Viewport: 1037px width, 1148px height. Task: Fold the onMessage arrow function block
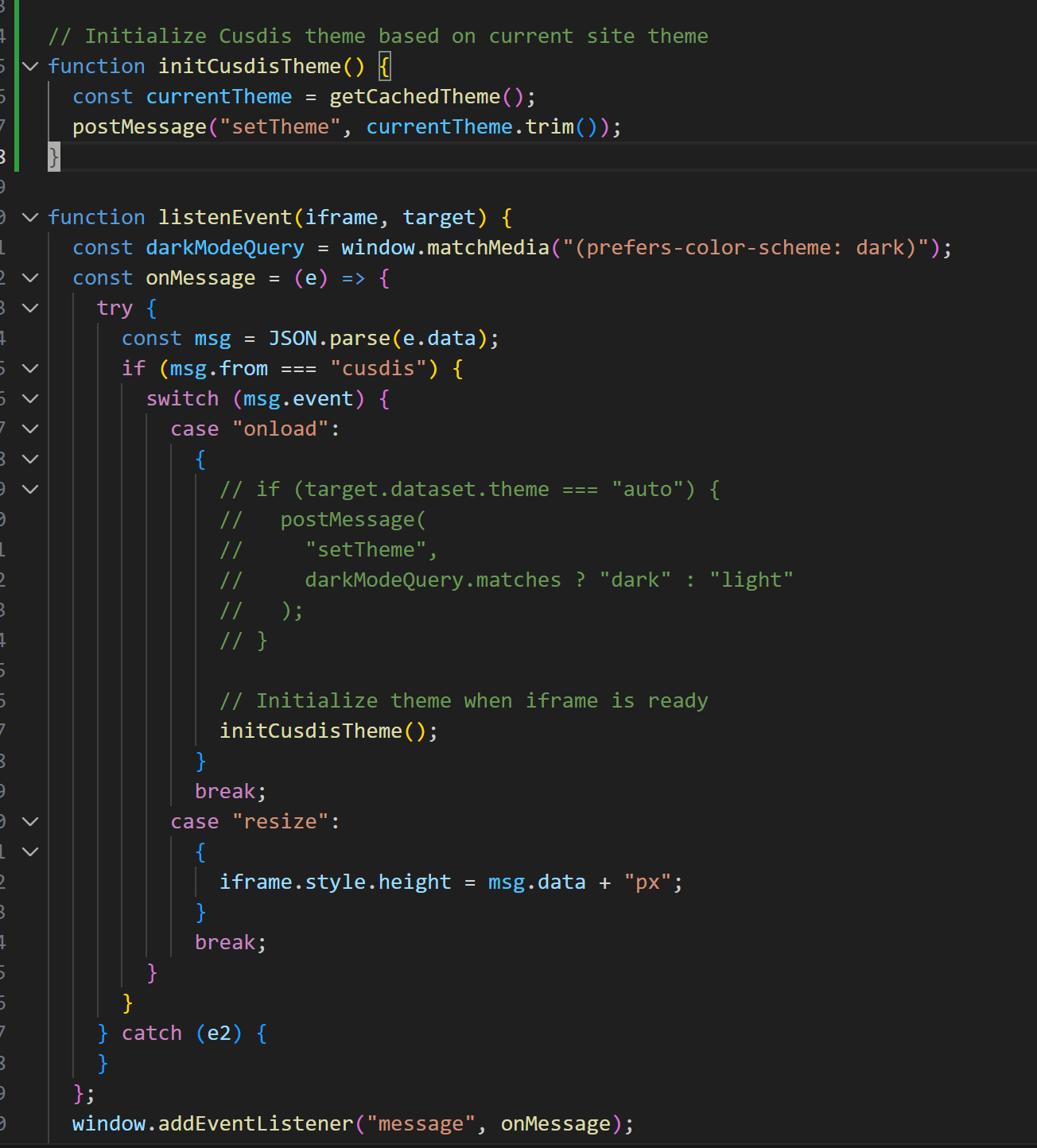(30, 277)
